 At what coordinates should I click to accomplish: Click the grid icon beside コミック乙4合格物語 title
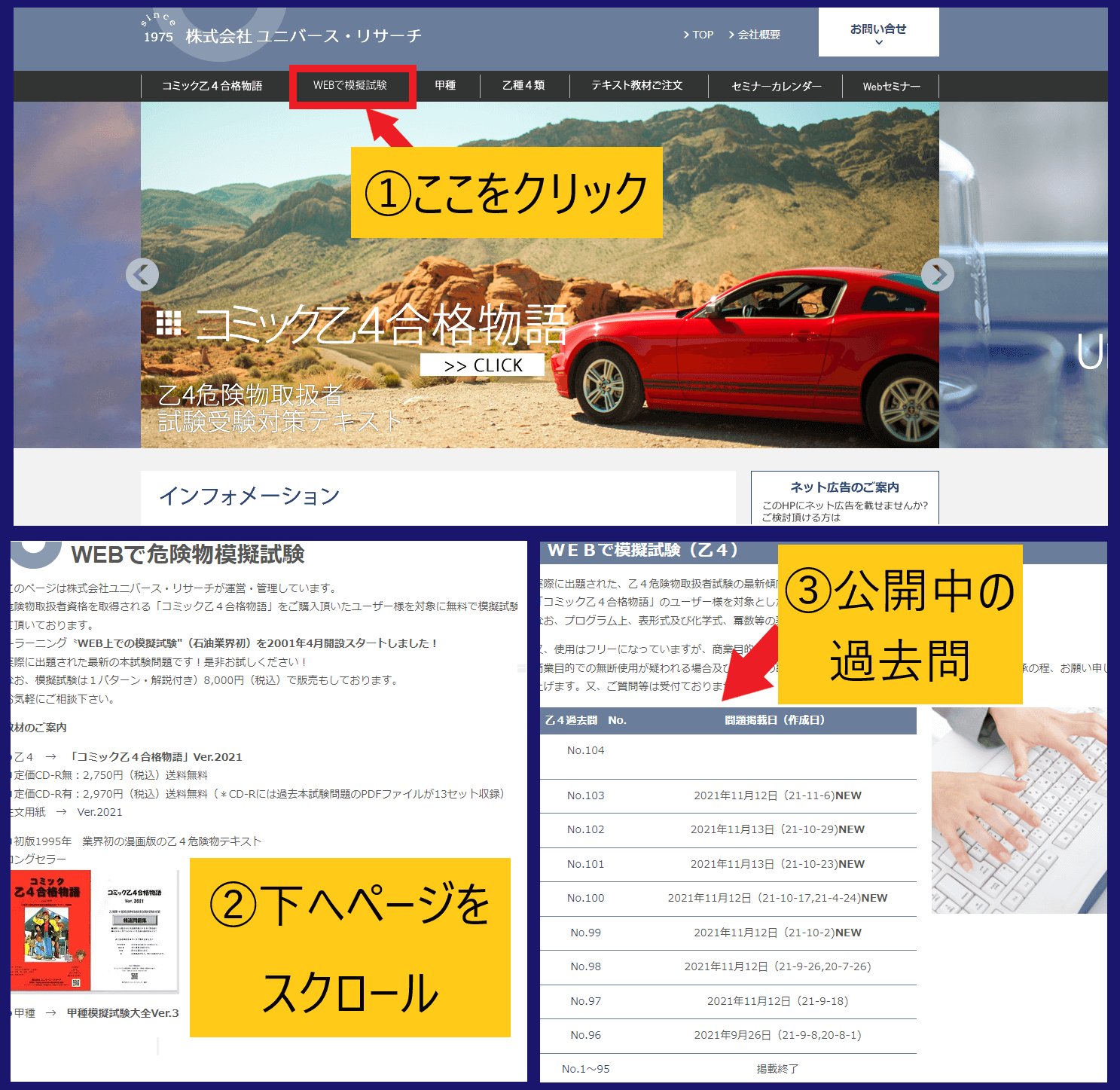pos(169,323)
